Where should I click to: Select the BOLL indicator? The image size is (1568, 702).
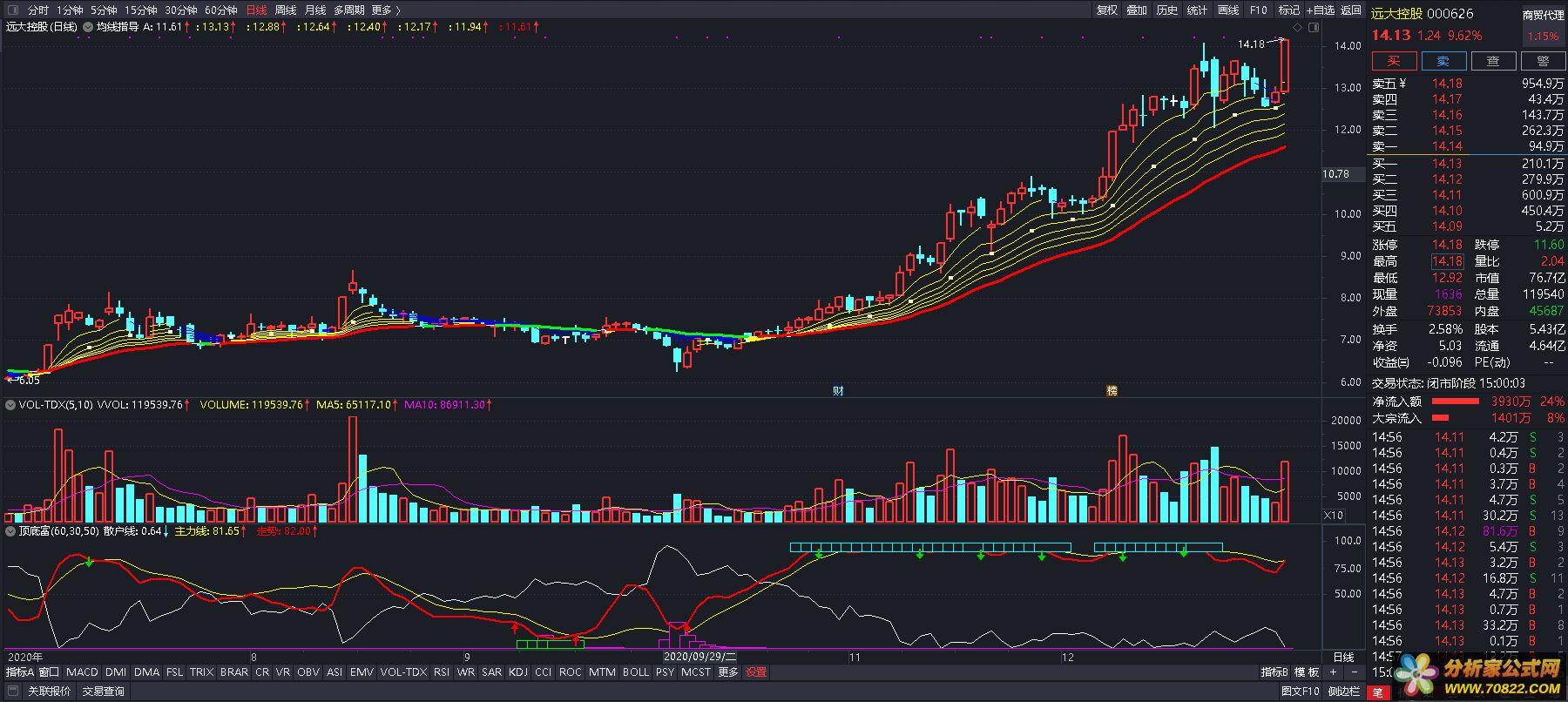coord(636,672)
